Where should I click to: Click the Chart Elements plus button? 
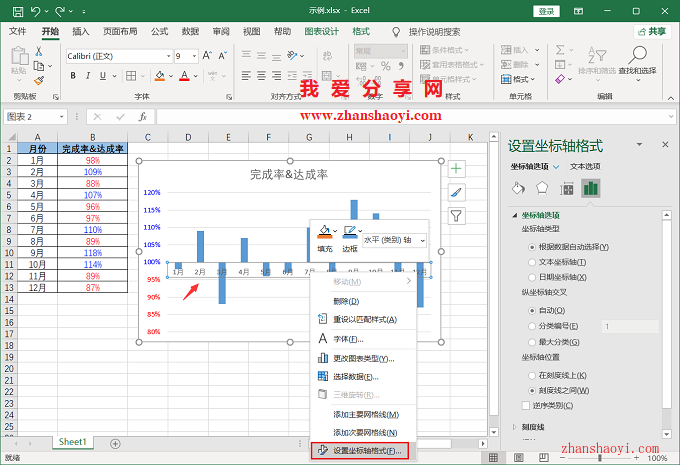click(456, 169)
